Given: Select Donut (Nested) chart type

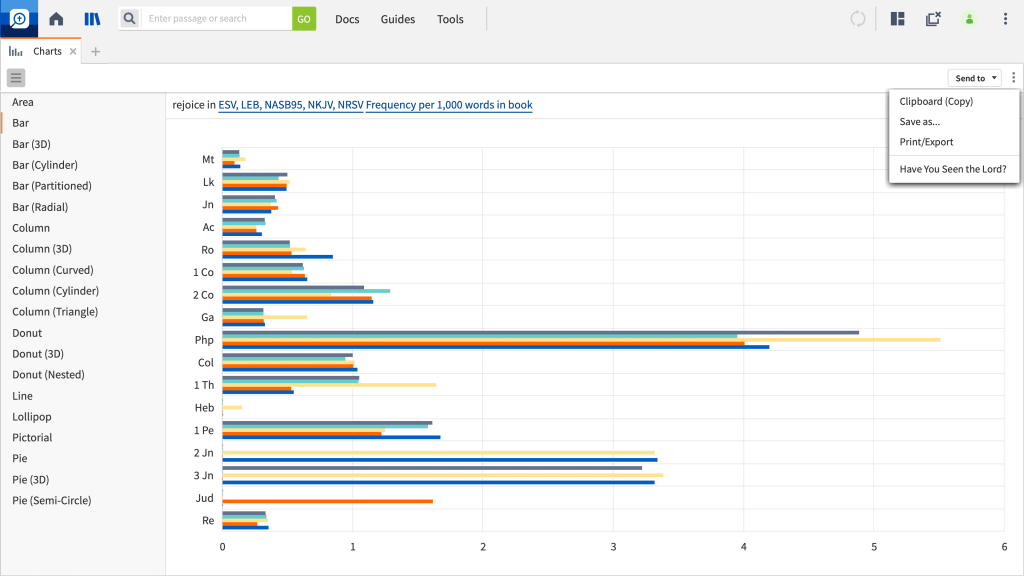Looking at the screenshot, I should coord(48,375).
